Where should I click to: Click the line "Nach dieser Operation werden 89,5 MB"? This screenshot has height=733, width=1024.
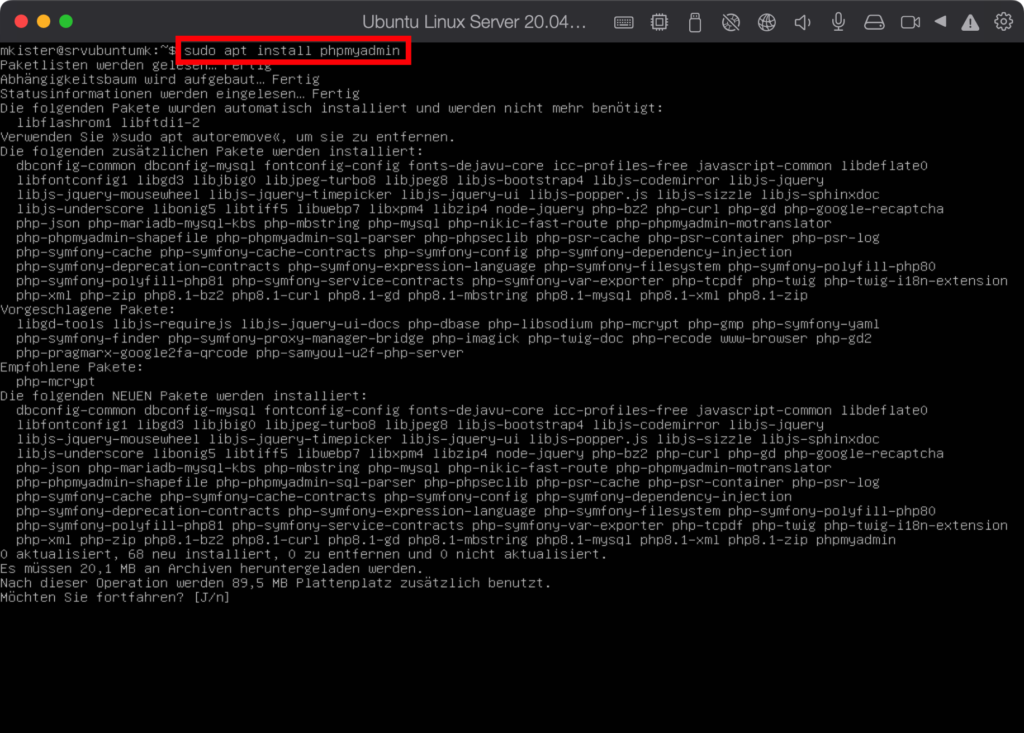(x=276, y=582)
